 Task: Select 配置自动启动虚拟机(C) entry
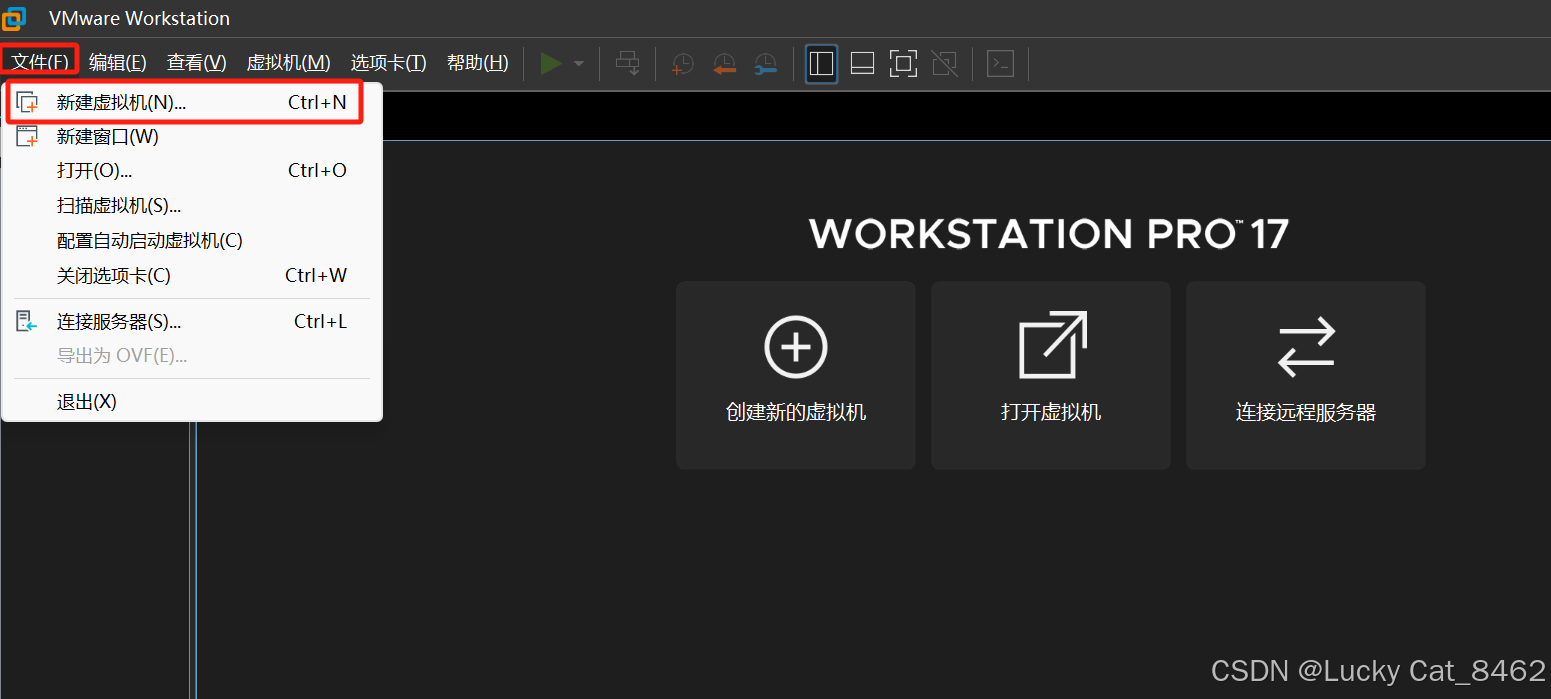[x=192, y=241]
